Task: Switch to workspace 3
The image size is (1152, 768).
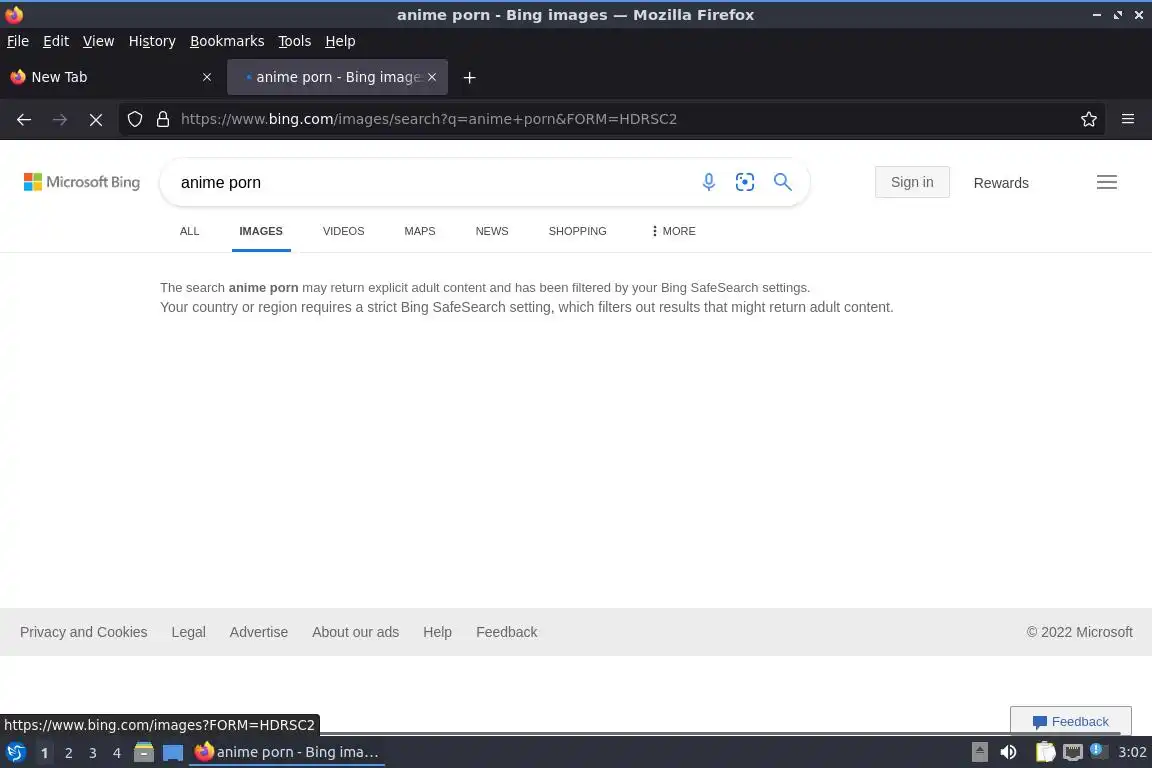Action: 93,753
